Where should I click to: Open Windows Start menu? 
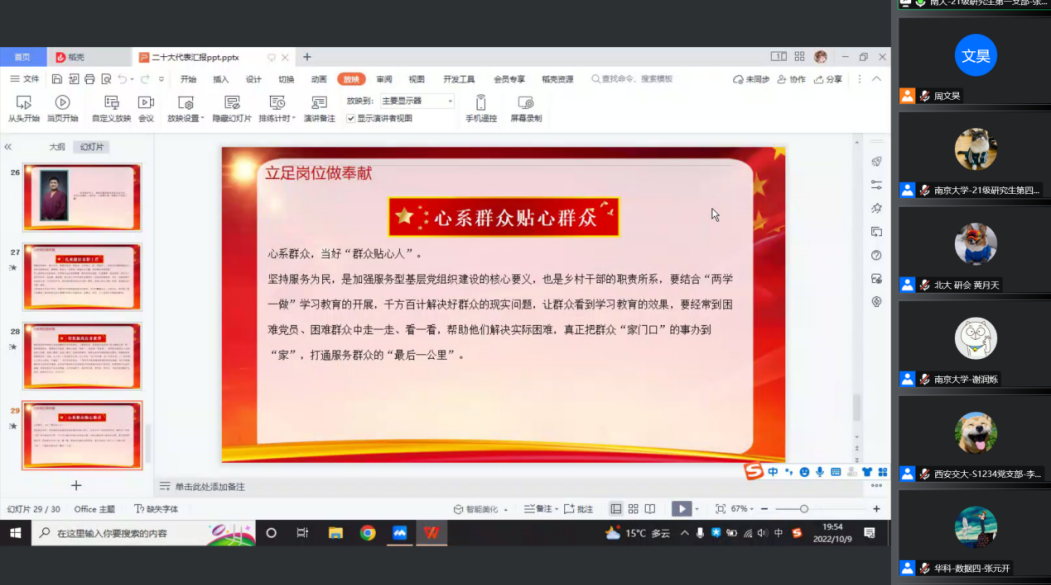(x=15, y=533)
